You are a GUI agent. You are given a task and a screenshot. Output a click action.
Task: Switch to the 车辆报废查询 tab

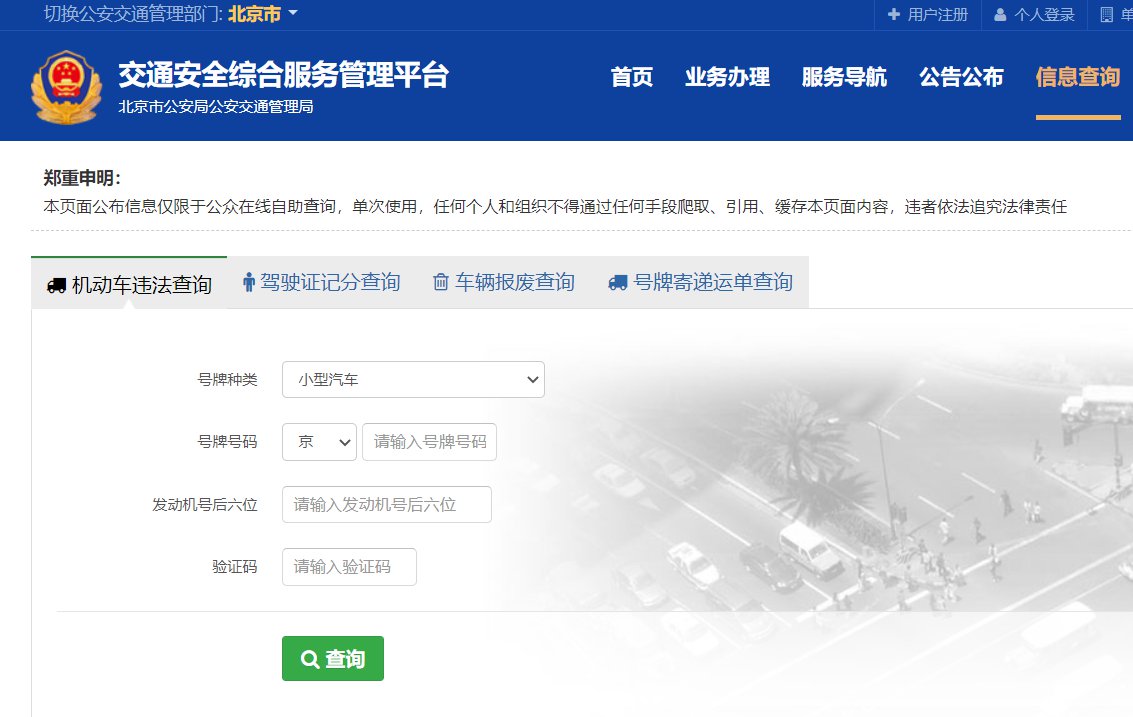515,283
